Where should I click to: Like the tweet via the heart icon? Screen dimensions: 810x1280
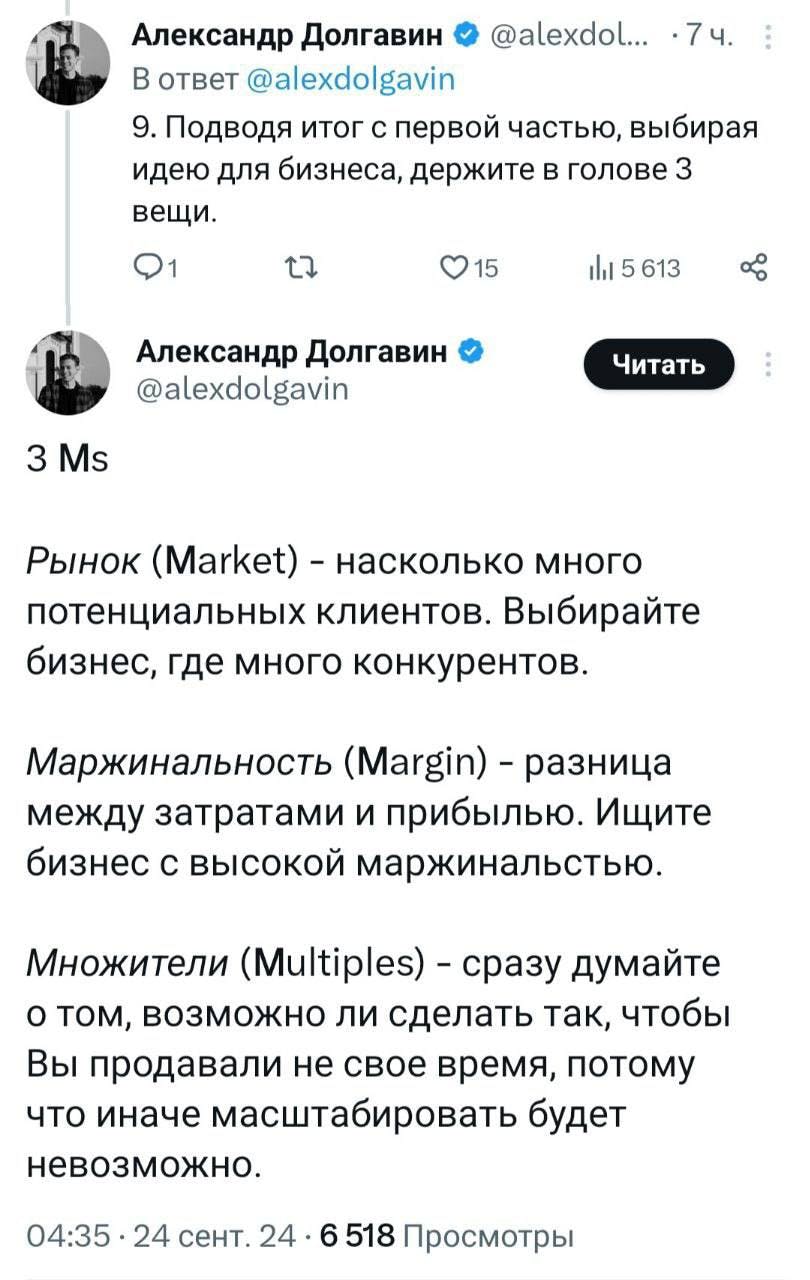tap(452, 266)
